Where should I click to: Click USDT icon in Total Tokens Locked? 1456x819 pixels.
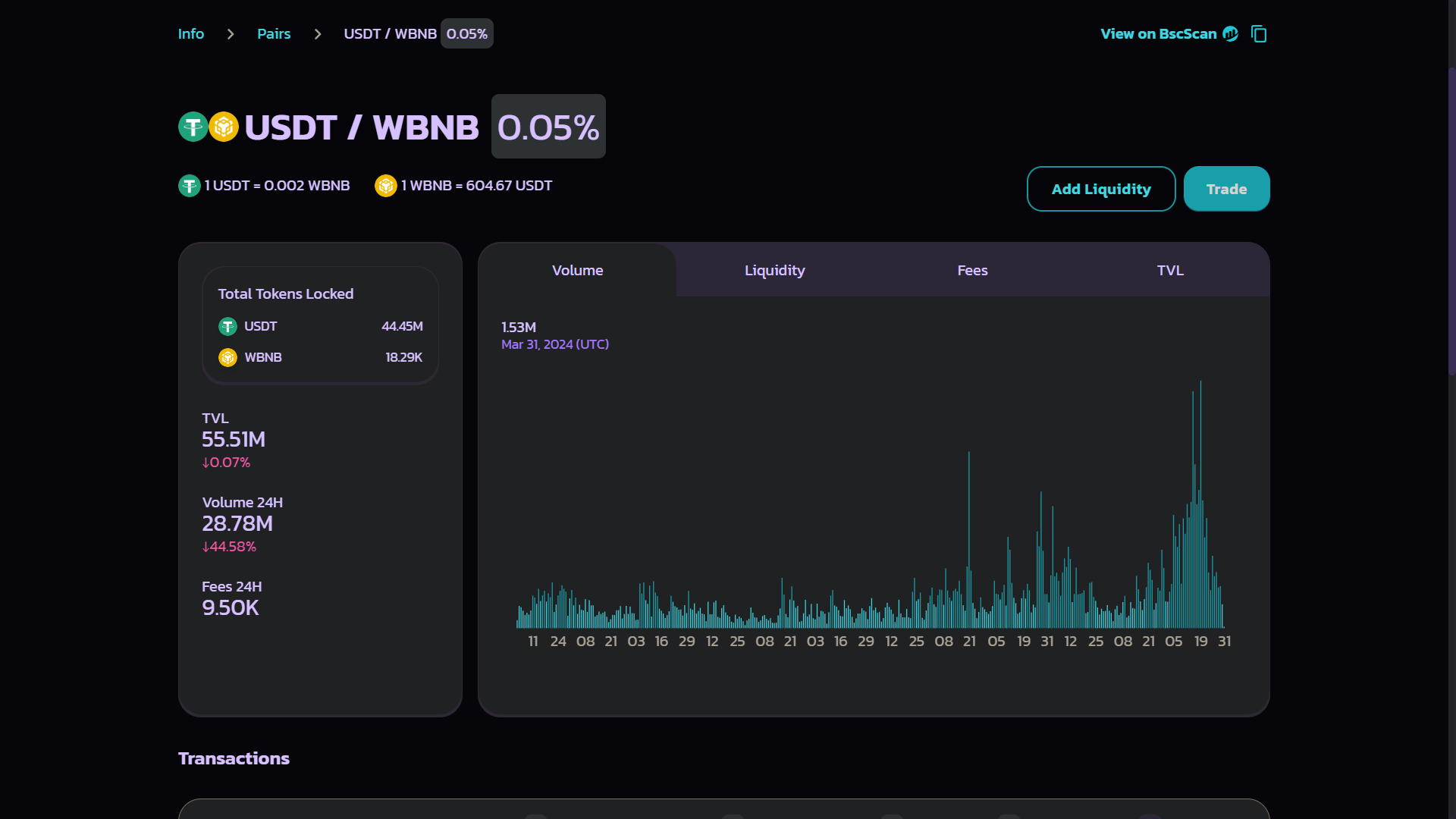click(227, 327)
